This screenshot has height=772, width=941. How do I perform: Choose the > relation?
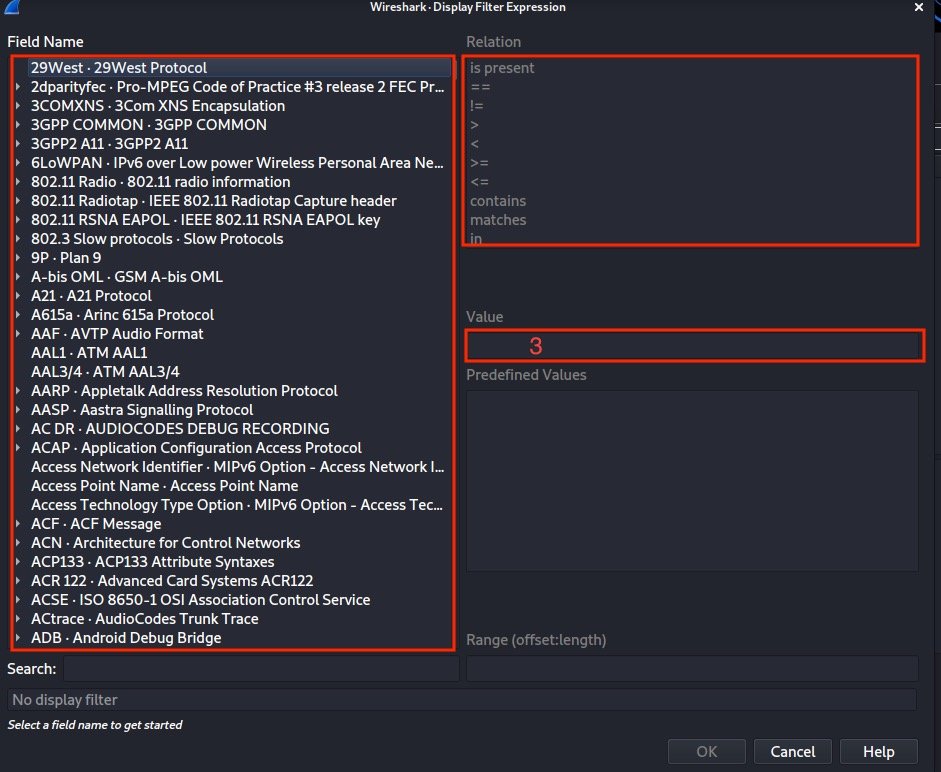pyautogui.click(x=691, y=125)
